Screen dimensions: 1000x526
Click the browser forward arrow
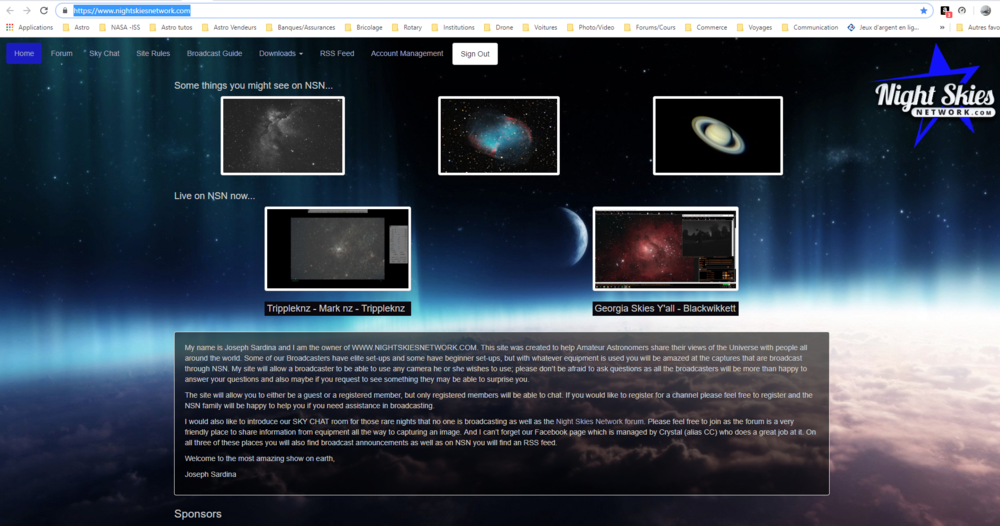click(27, 10)
